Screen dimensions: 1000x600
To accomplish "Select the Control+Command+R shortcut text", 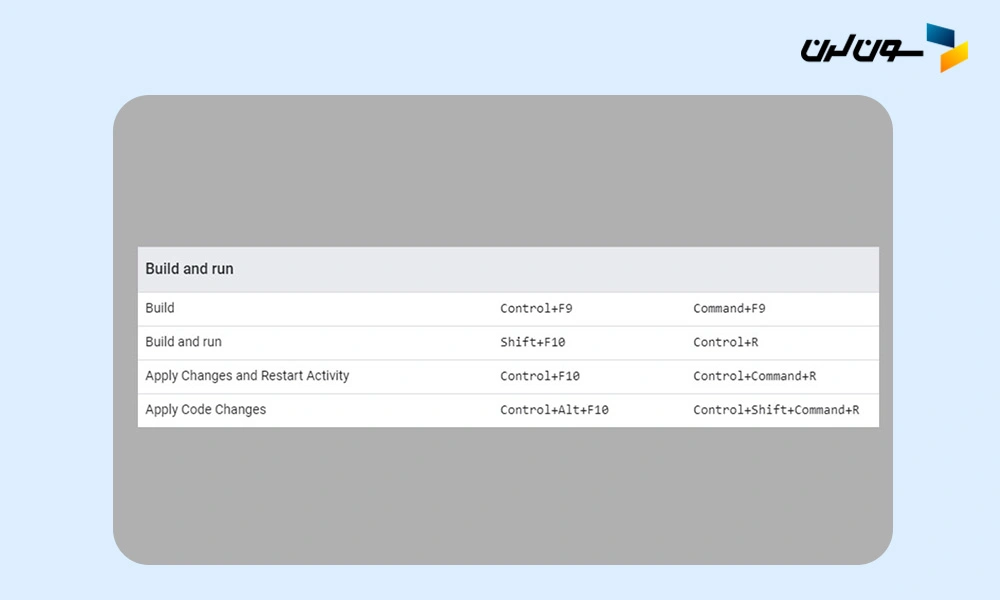I will coord(754,377).
